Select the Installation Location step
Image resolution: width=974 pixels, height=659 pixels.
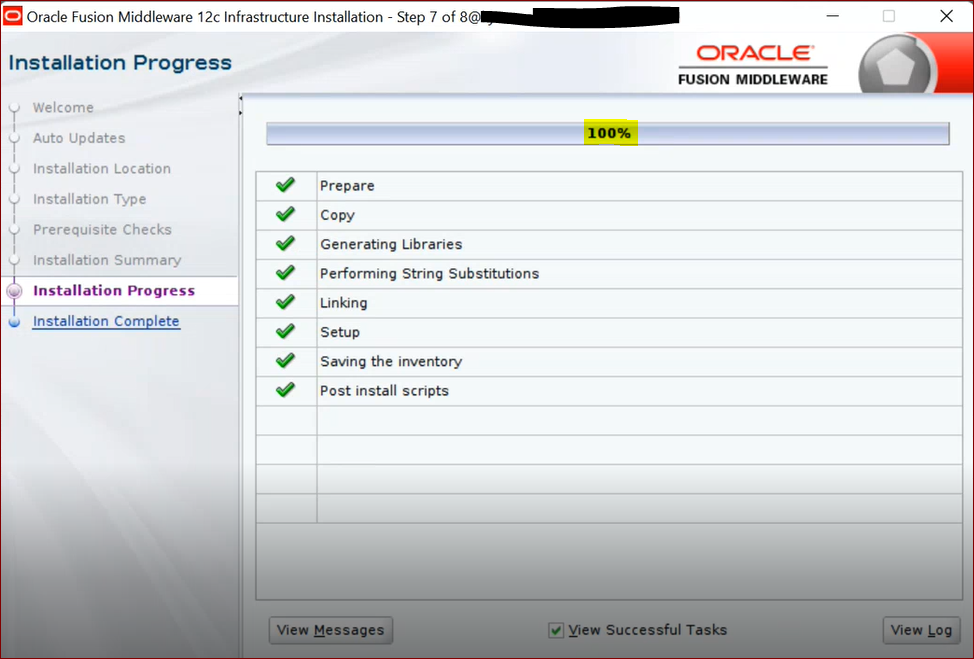(102, 168)
